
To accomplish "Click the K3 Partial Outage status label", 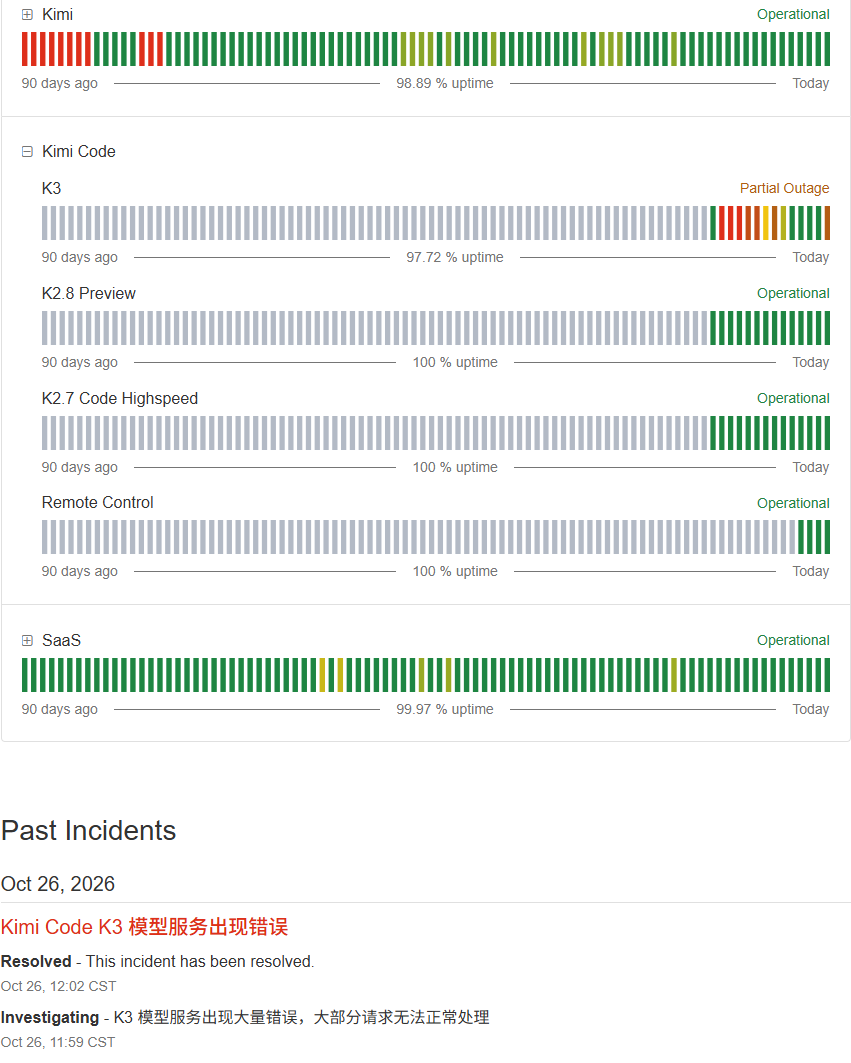I will point(784,188).
